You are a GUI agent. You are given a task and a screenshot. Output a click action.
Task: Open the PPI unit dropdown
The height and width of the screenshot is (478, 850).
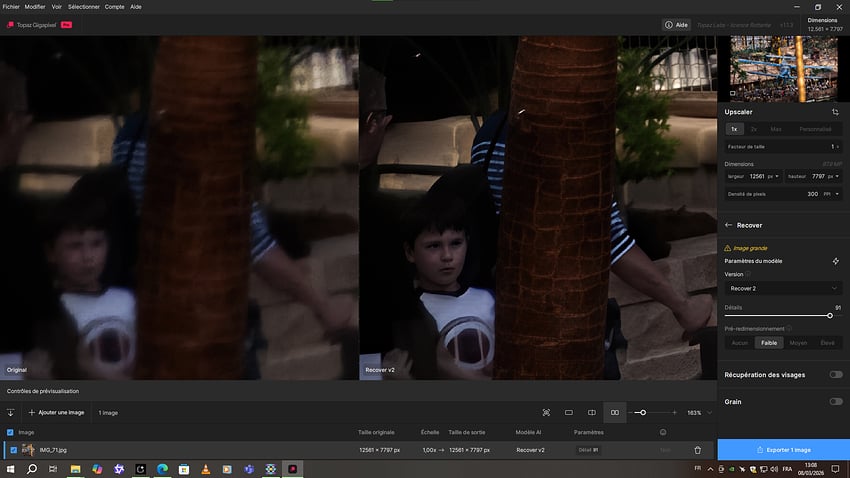pyautogui.click(x=828, y=193)
